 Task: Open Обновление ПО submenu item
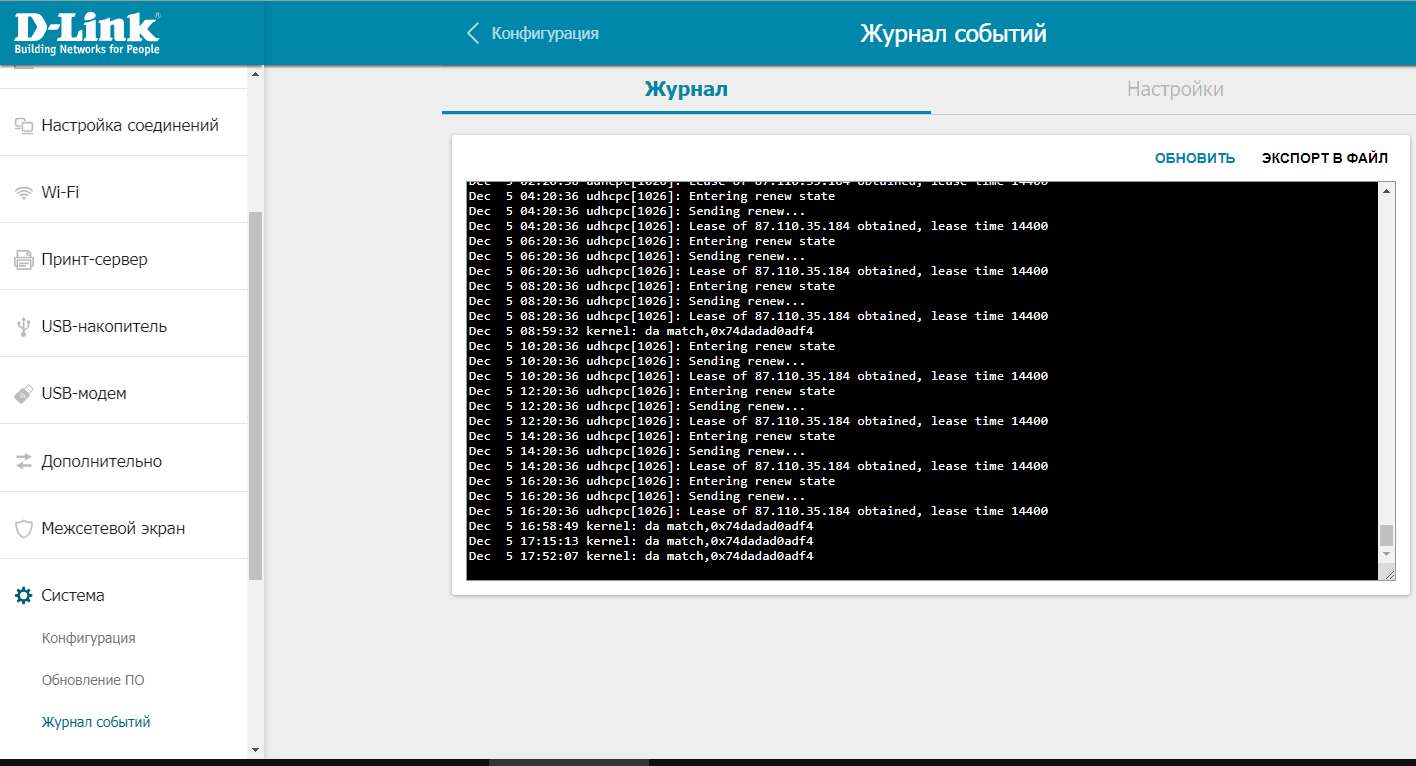93,680
